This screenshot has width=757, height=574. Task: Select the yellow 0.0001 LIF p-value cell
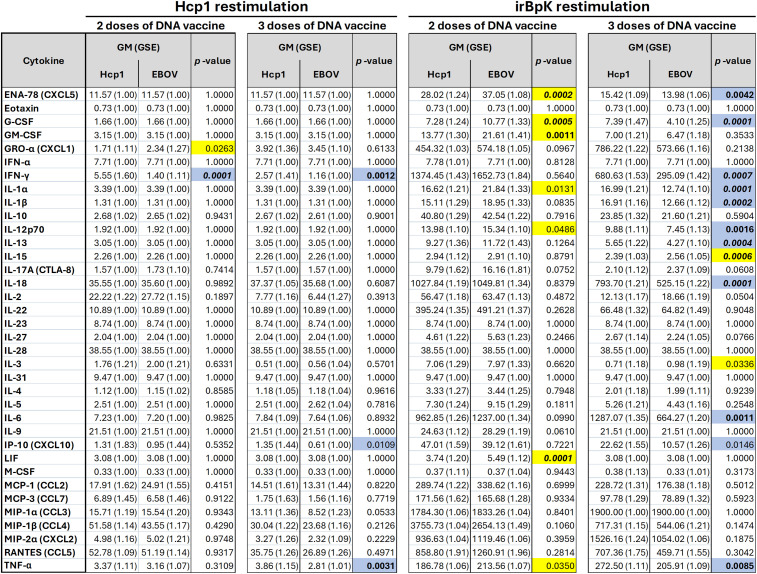pyautogui.click(x=554, y=458)
